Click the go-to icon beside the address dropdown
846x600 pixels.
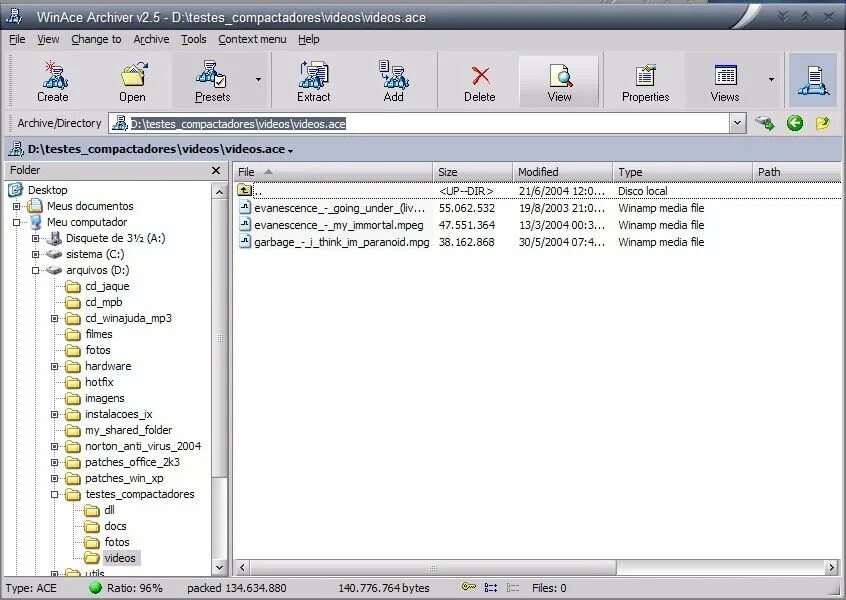tap(765, 123)
